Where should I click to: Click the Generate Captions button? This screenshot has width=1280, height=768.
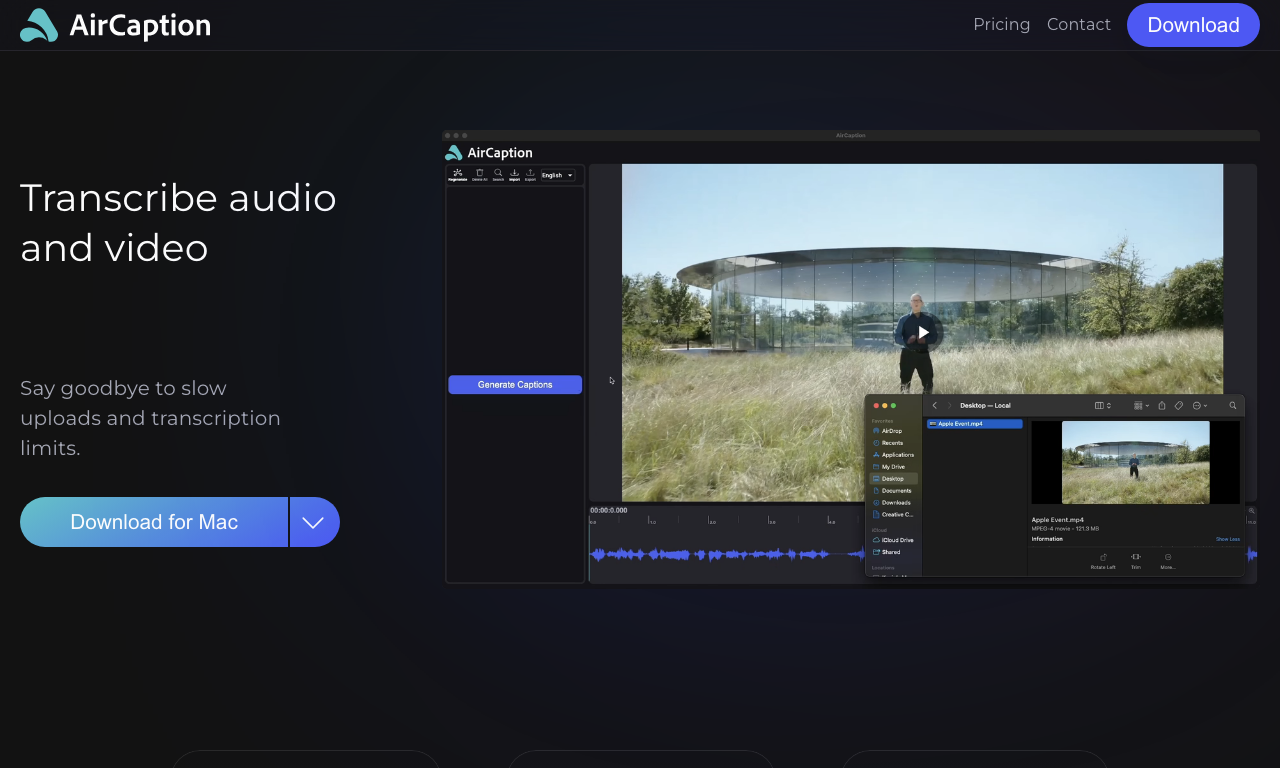[515, 385]
